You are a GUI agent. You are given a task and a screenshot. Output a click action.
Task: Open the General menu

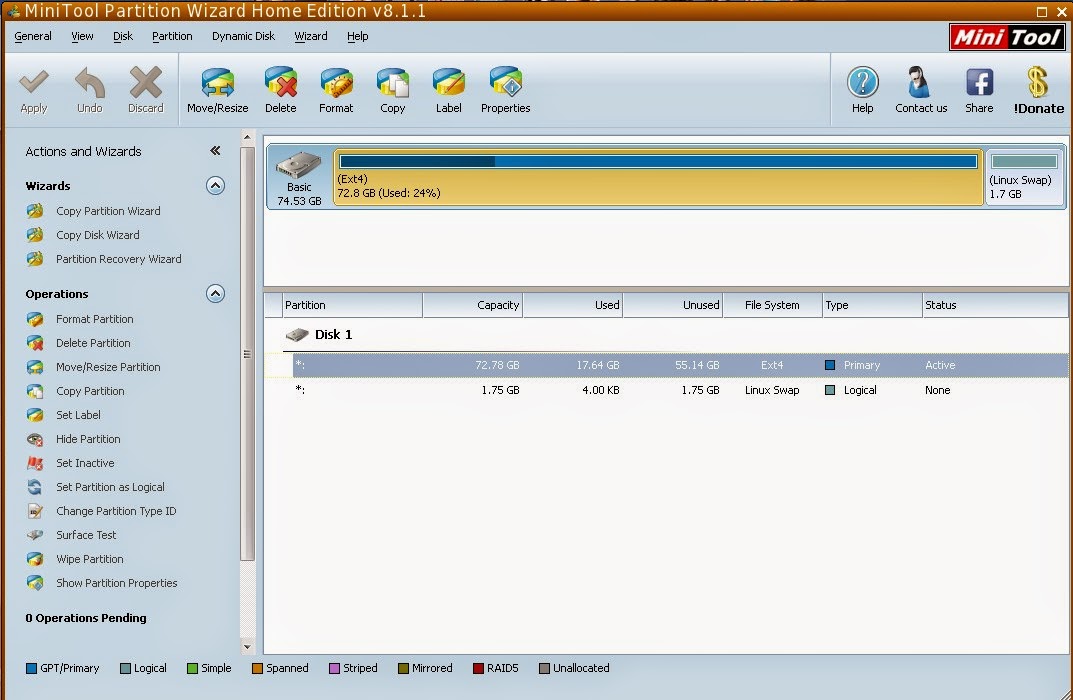point(33,36)
